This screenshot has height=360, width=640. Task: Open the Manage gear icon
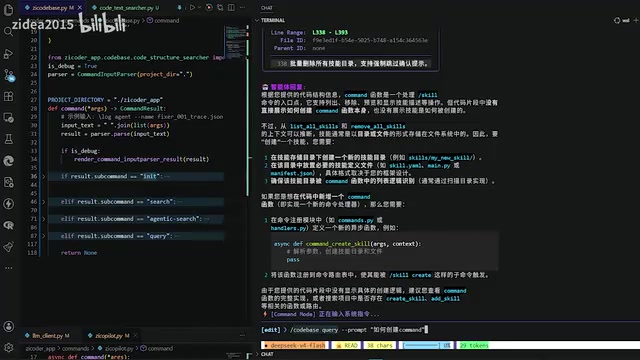click(9, 347)
